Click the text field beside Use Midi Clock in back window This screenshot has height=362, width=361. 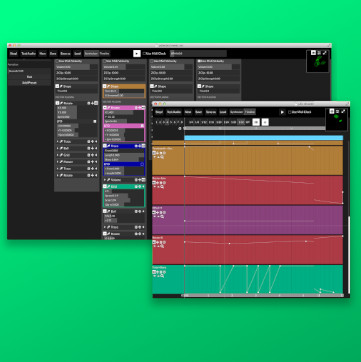coord(199,54)
